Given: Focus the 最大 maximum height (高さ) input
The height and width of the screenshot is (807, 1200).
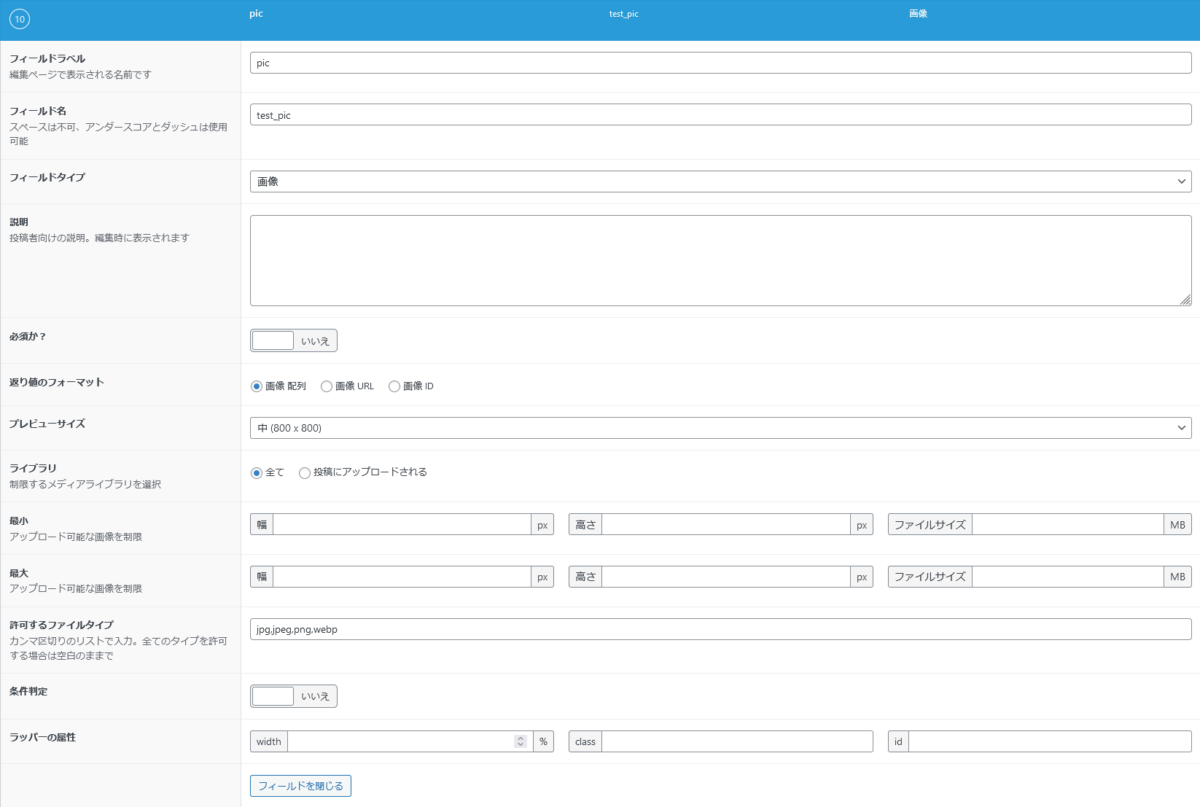Looking at the screenshot, I should 726,577.
